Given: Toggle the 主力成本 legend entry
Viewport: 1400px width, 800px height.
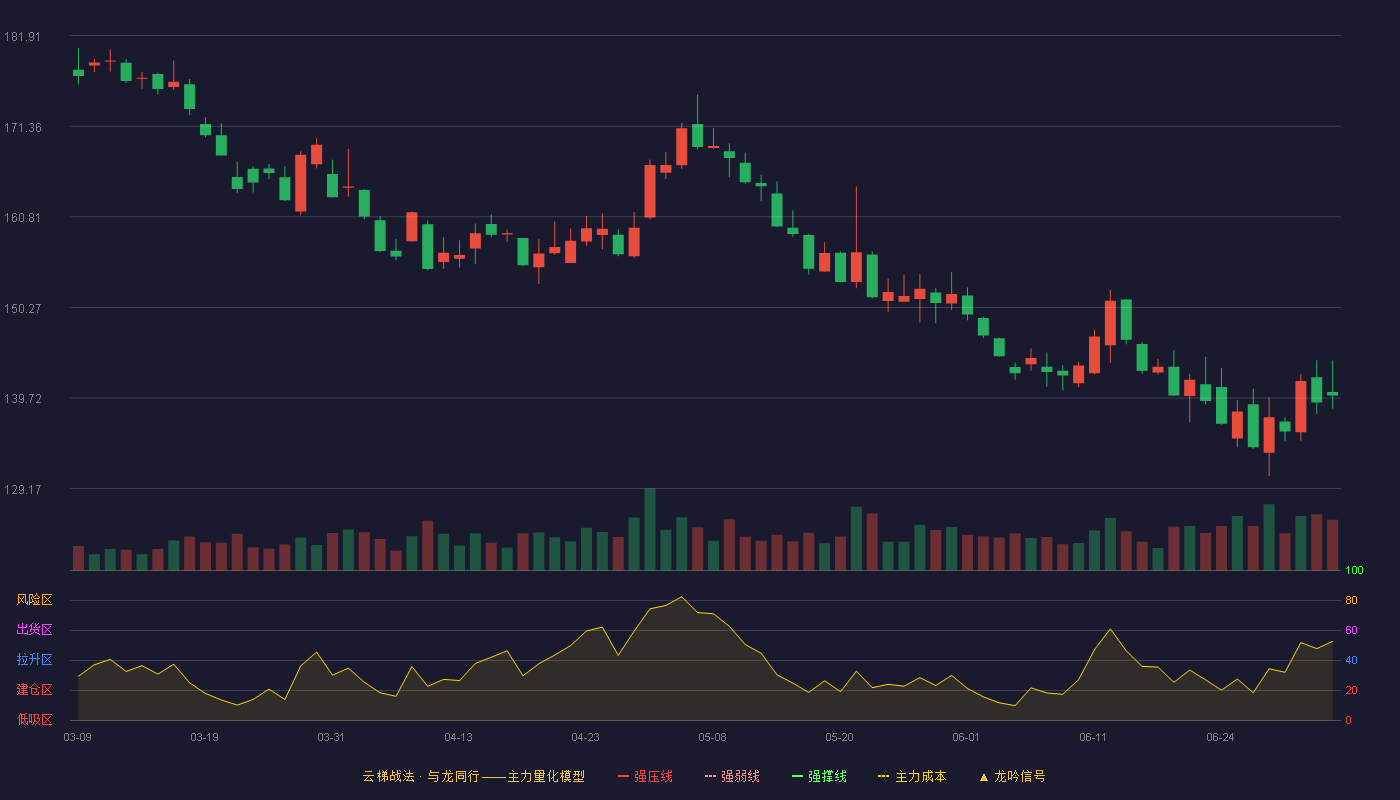Looking at the screenshot, I should tap(912, 776).
